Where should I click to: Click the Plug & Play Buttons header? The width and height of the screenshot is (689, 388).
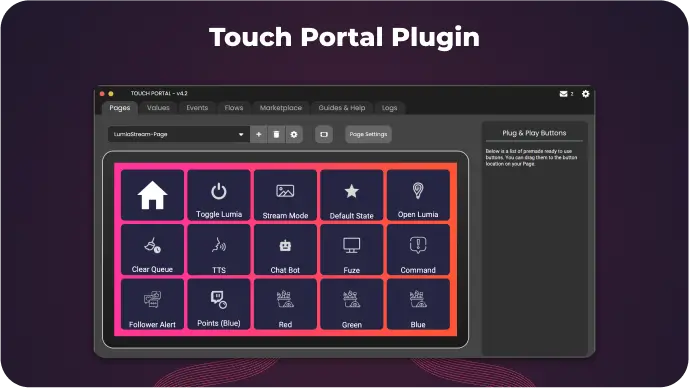coord(534,133)
